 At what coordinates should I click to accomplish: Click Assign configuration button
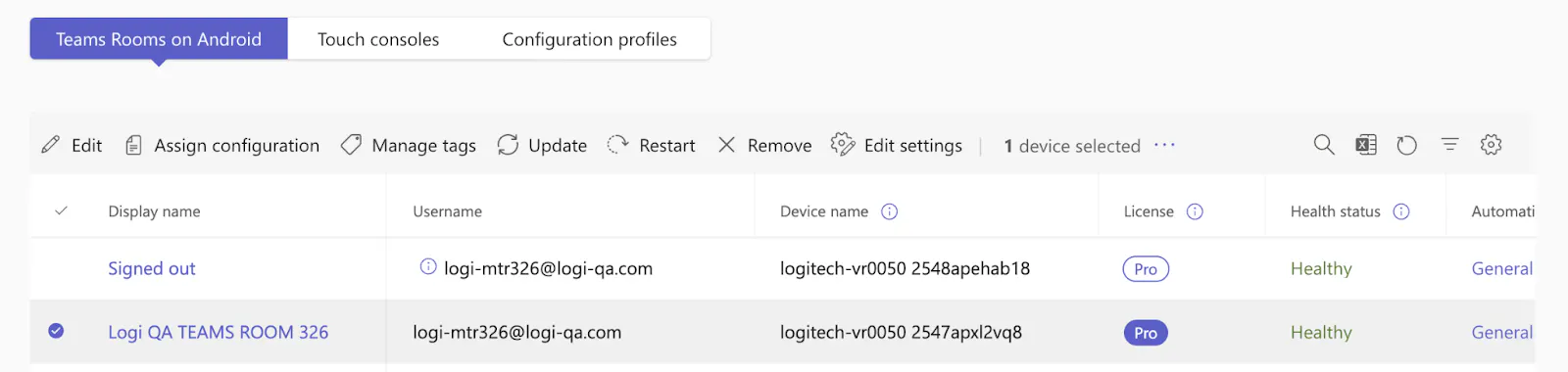coord(222,145)
